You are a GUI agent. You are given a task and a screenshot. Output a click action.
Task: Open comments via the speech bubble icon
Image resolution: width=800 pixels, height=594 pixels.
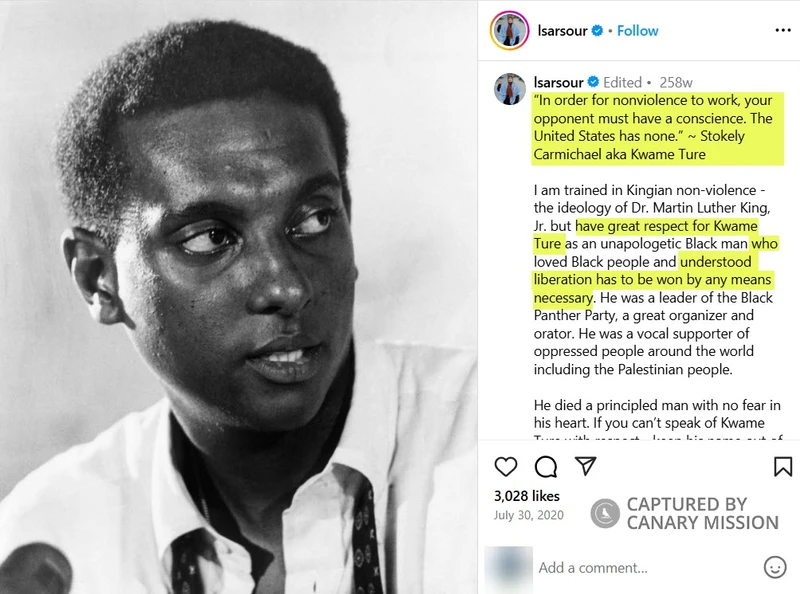[x=545, y=467]
